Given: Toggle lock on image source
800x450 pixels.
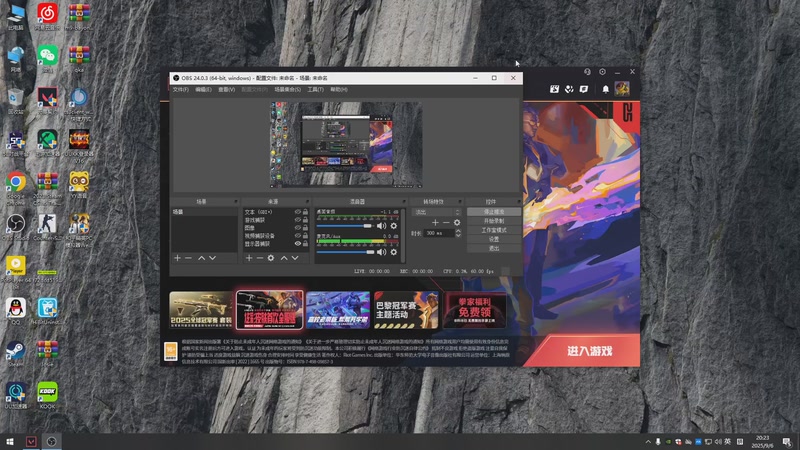Looking at the screenshot, I should (x=306, y=228).
